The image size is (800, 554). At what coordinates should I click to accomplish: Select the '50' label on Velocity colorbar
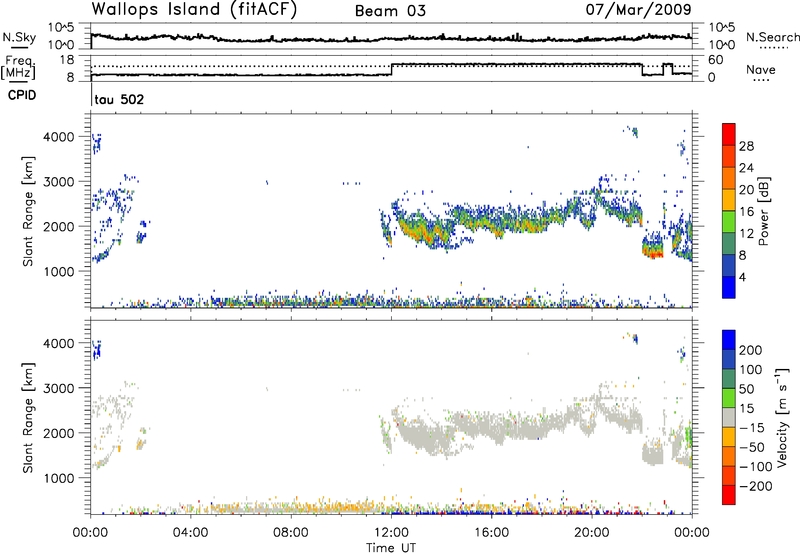(x=746, y=389)
